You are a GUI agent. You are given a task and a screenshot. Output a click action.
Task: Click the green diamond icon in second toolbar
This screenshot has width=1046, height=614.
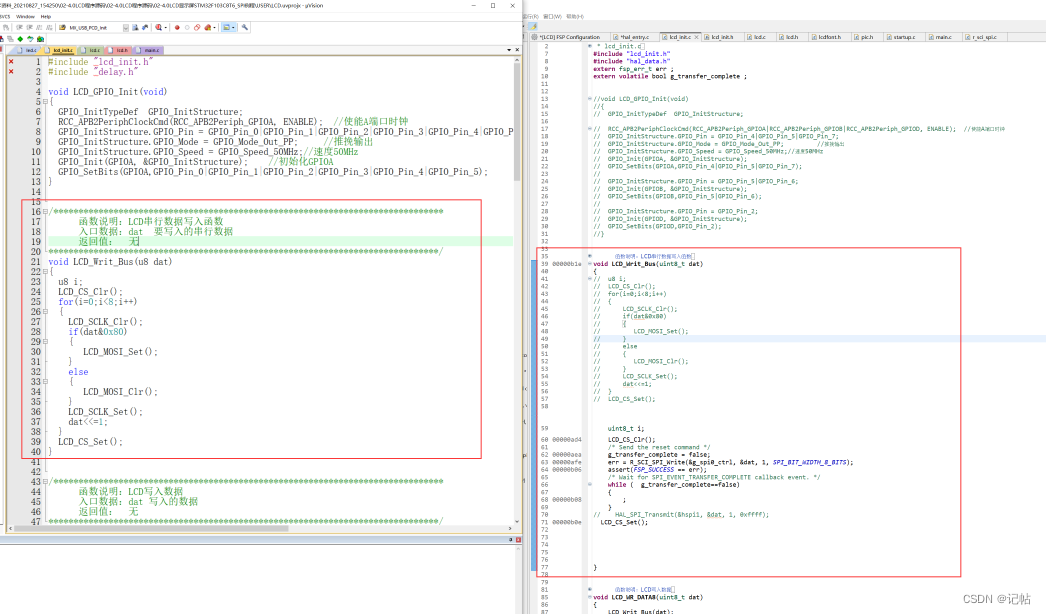tap(20, 39)
